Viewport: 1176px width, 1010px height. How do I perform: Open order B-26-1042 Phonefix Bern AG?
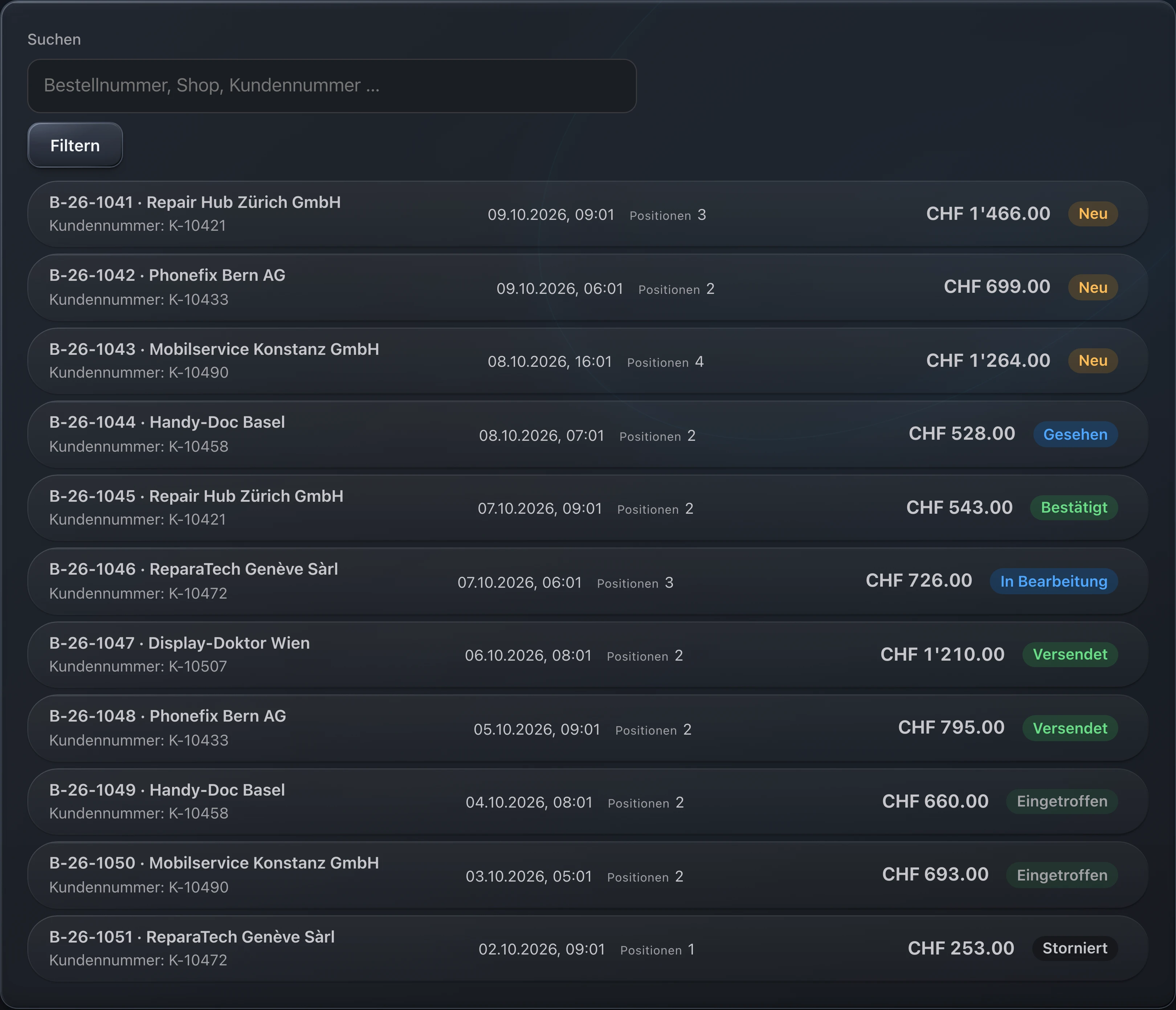point(587,287)
